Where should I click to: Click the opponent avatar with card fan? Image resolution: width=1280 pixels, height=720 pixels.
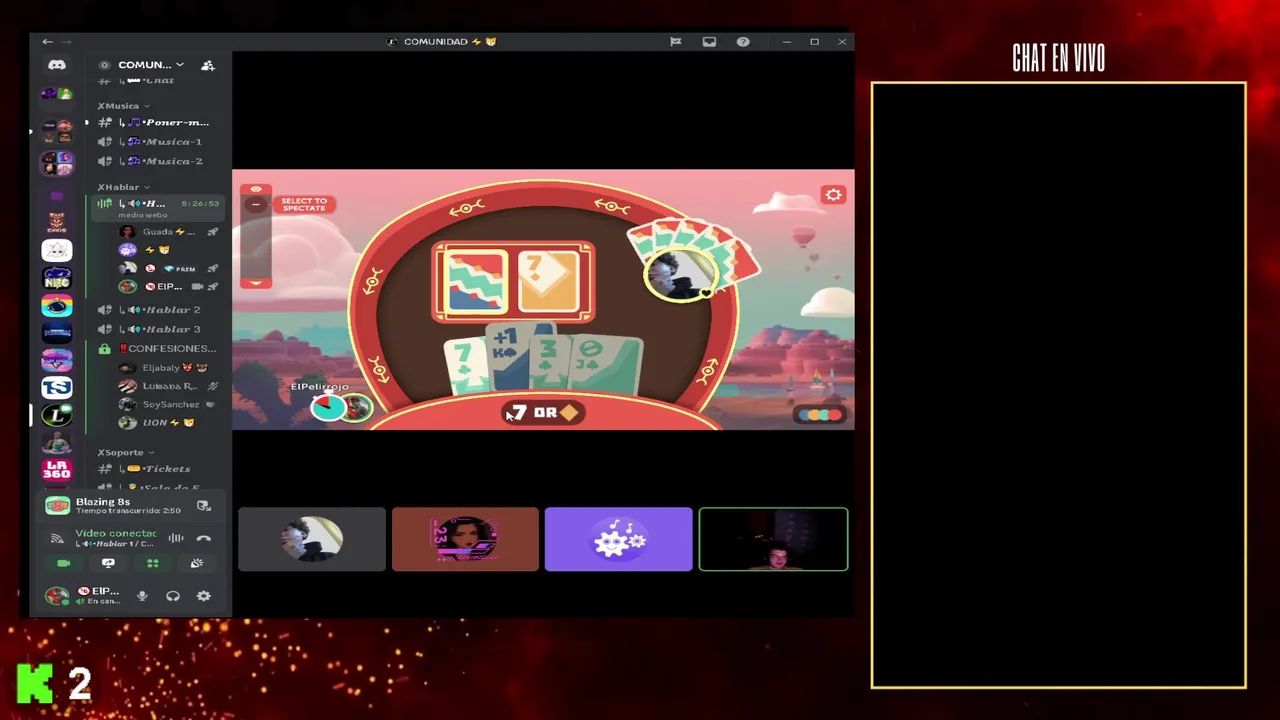pos(679,273)
